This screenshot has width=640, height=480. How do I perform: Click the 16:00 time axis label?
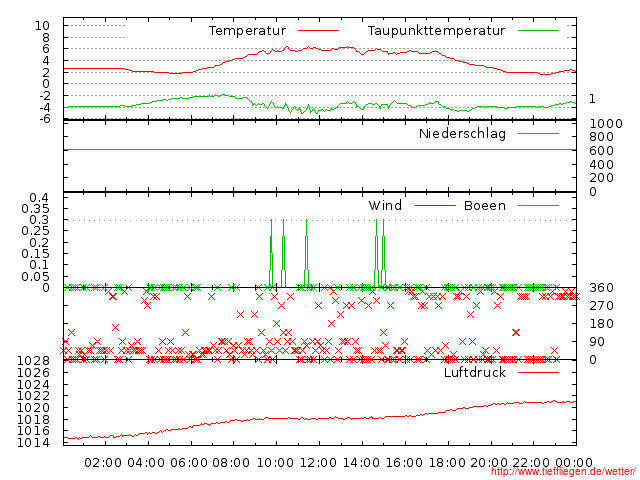pyautogui.click(x=404, y=463)
